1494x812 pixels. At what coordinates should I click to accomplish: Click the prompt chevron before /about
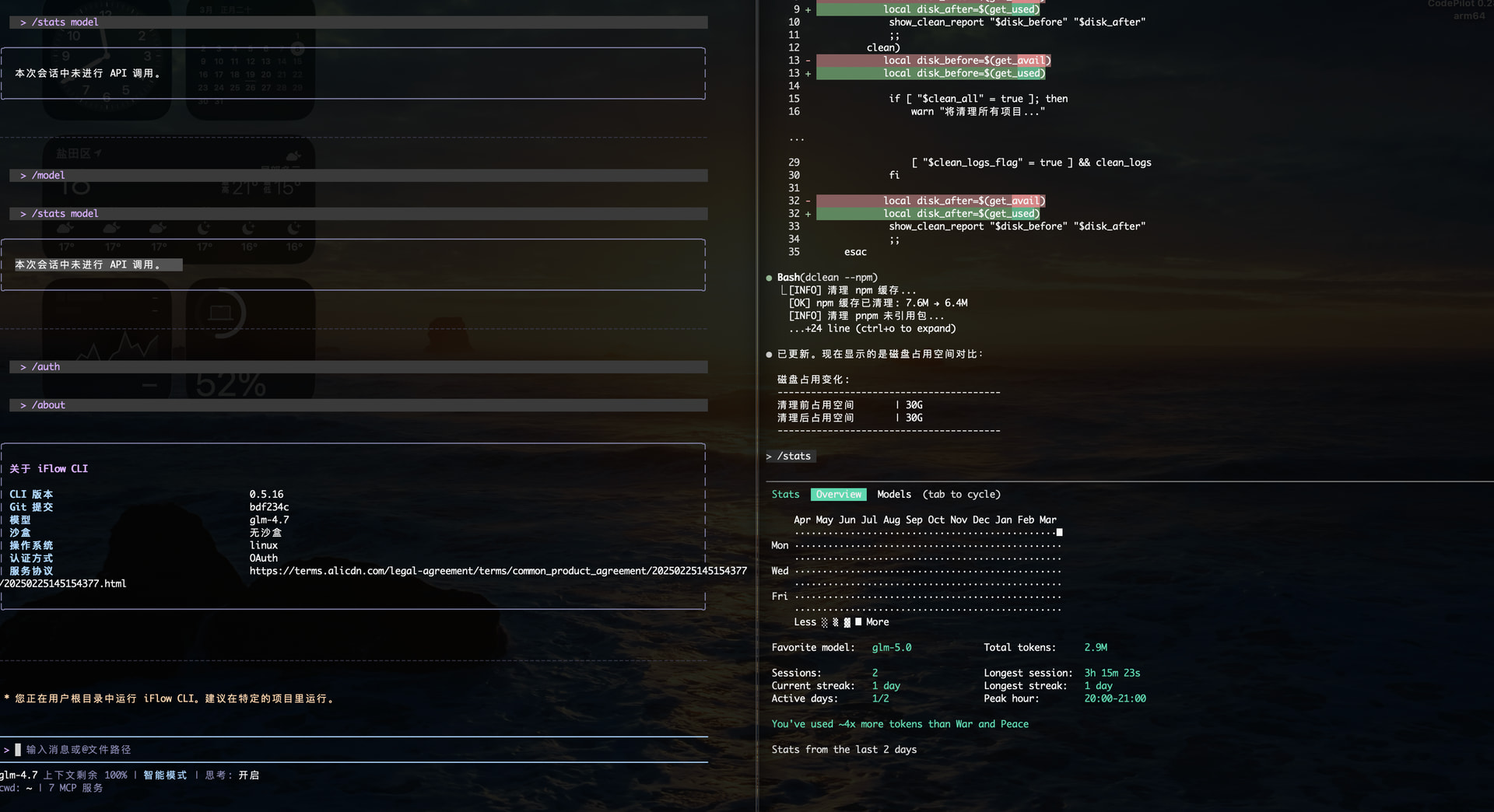(x=23, y=405)
